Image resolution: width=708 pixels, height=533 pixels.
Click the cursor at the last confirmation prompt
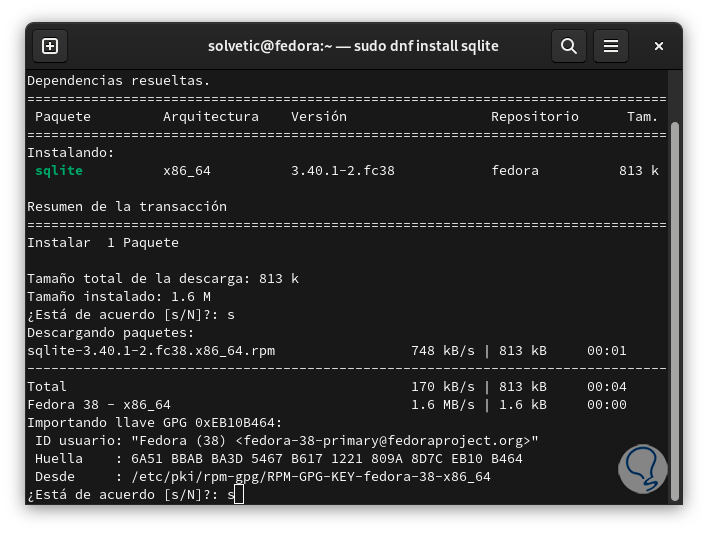[239, 495]
